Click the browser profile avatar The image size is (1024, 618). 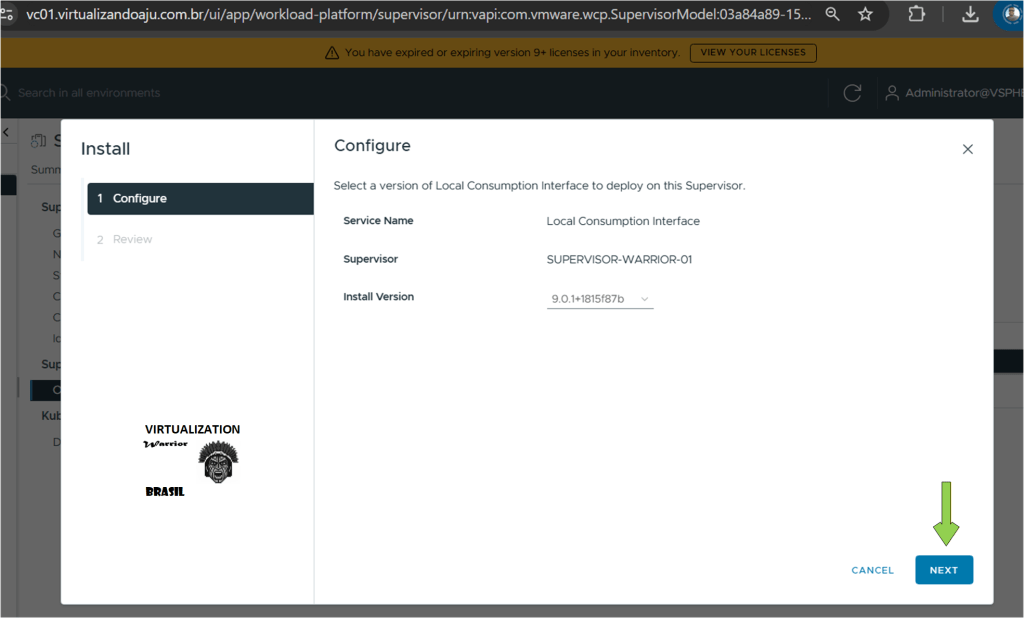(x=1011, y=14)
